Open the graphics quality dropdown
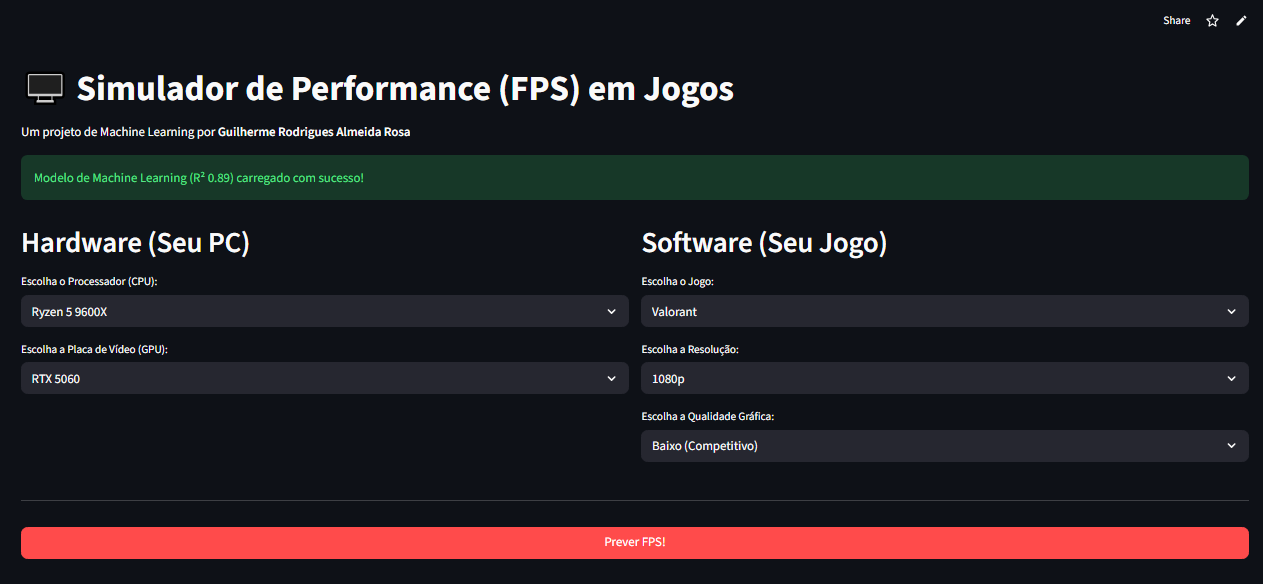1263x584 pixels. [x=944, y=445]
